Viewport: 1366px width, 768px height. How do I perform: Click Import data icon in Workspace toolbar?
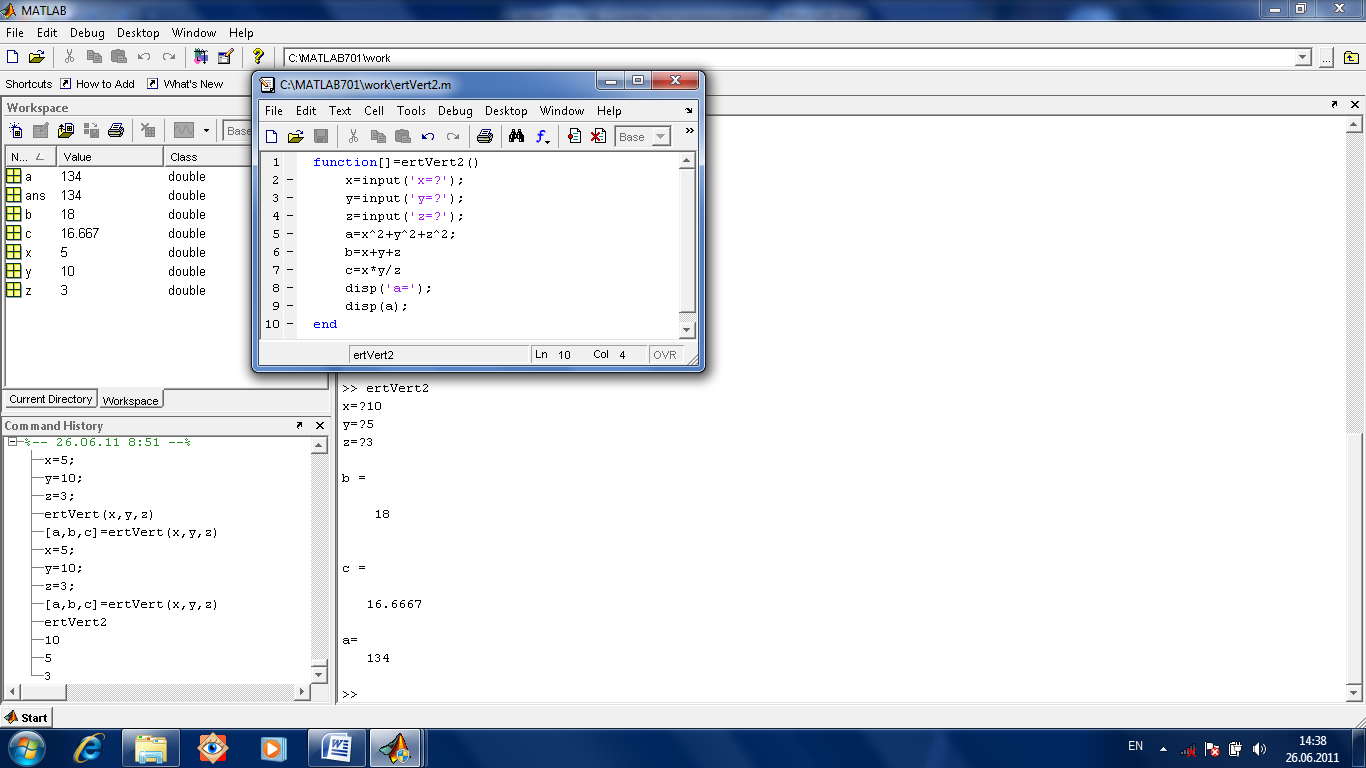[66, 130]
